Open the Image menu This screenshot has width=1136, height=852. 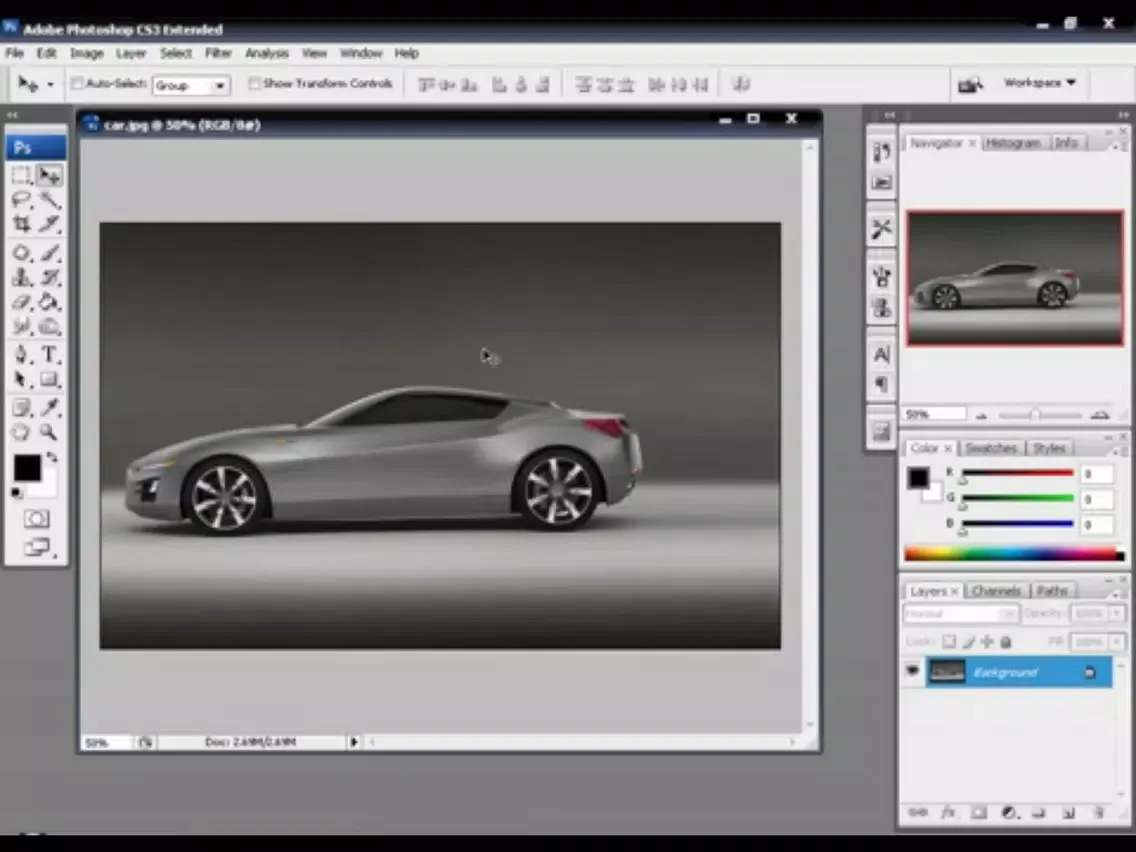point(86,54)
